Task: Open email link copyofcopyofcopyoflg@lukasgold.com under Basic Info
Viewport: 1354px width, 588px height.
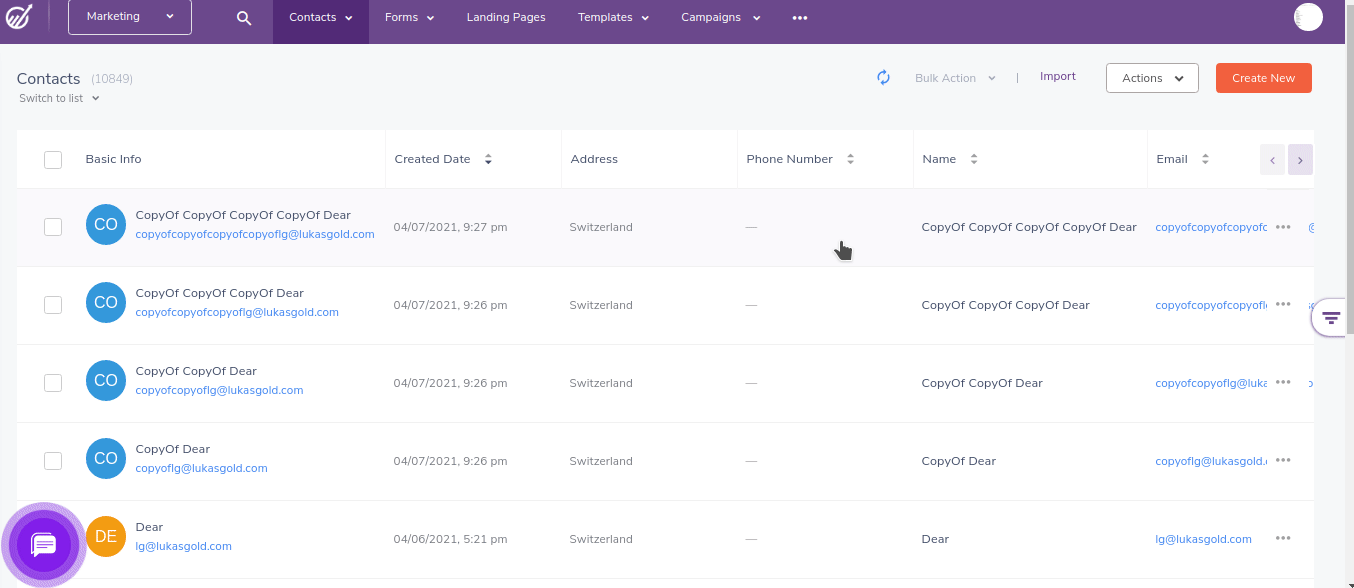Action: 237,313
